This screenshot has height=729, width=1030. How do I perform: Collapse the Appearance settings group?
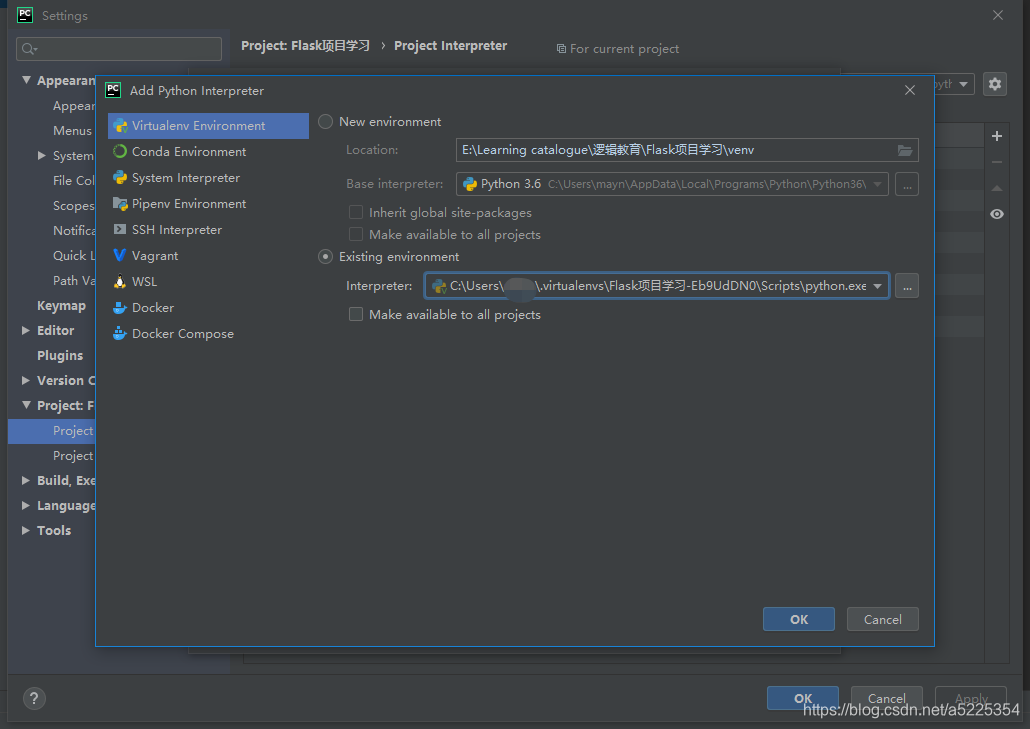(26, 80)
